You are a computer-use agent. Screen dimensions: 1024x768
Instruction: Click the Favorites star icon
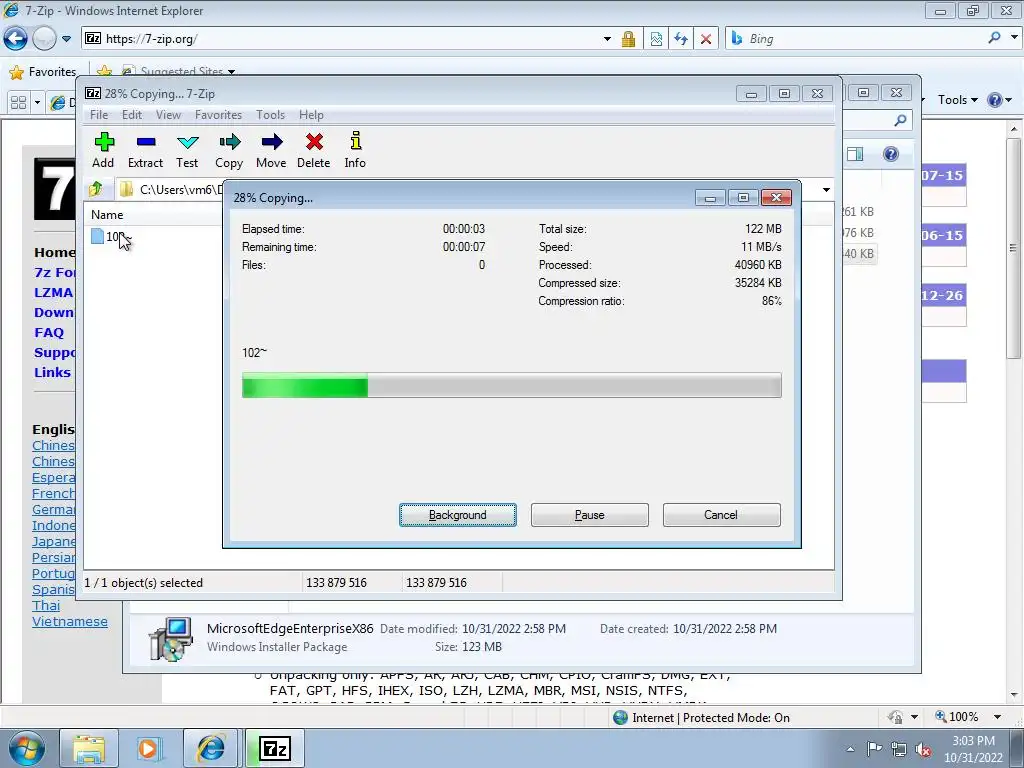16,72
